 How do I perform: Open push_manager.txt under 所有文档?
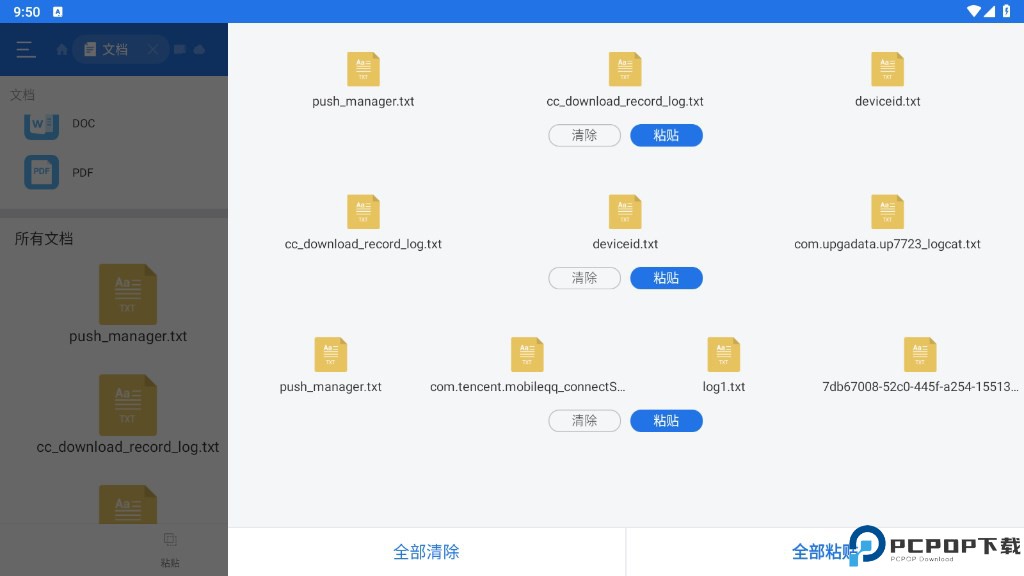pos(128,304)
